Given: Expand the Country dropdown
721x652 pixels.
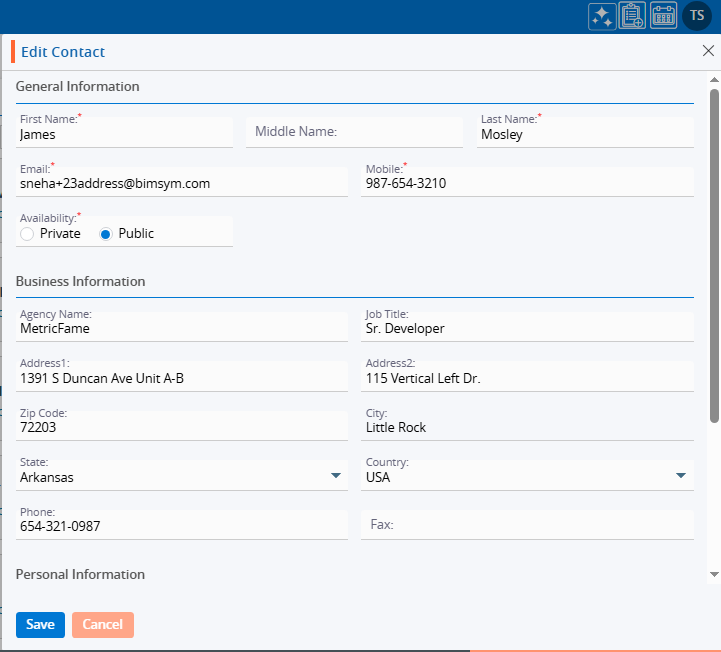Looking at the screenshot, I should click(x=681, y=476).
